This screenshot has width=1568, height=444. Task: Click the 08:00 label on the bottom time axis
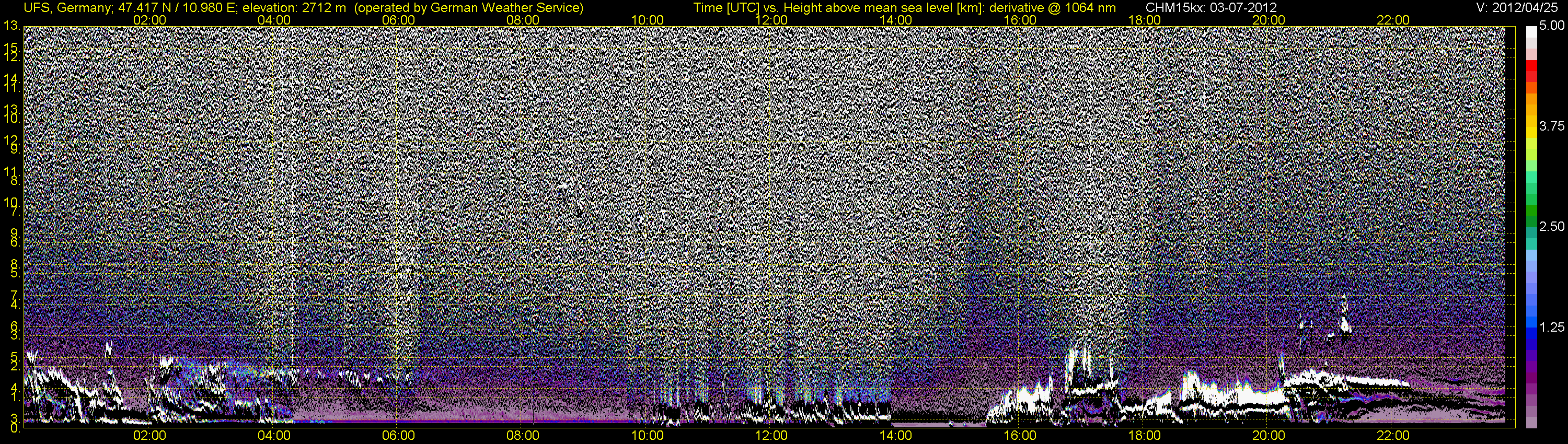[x=523, y=436]
